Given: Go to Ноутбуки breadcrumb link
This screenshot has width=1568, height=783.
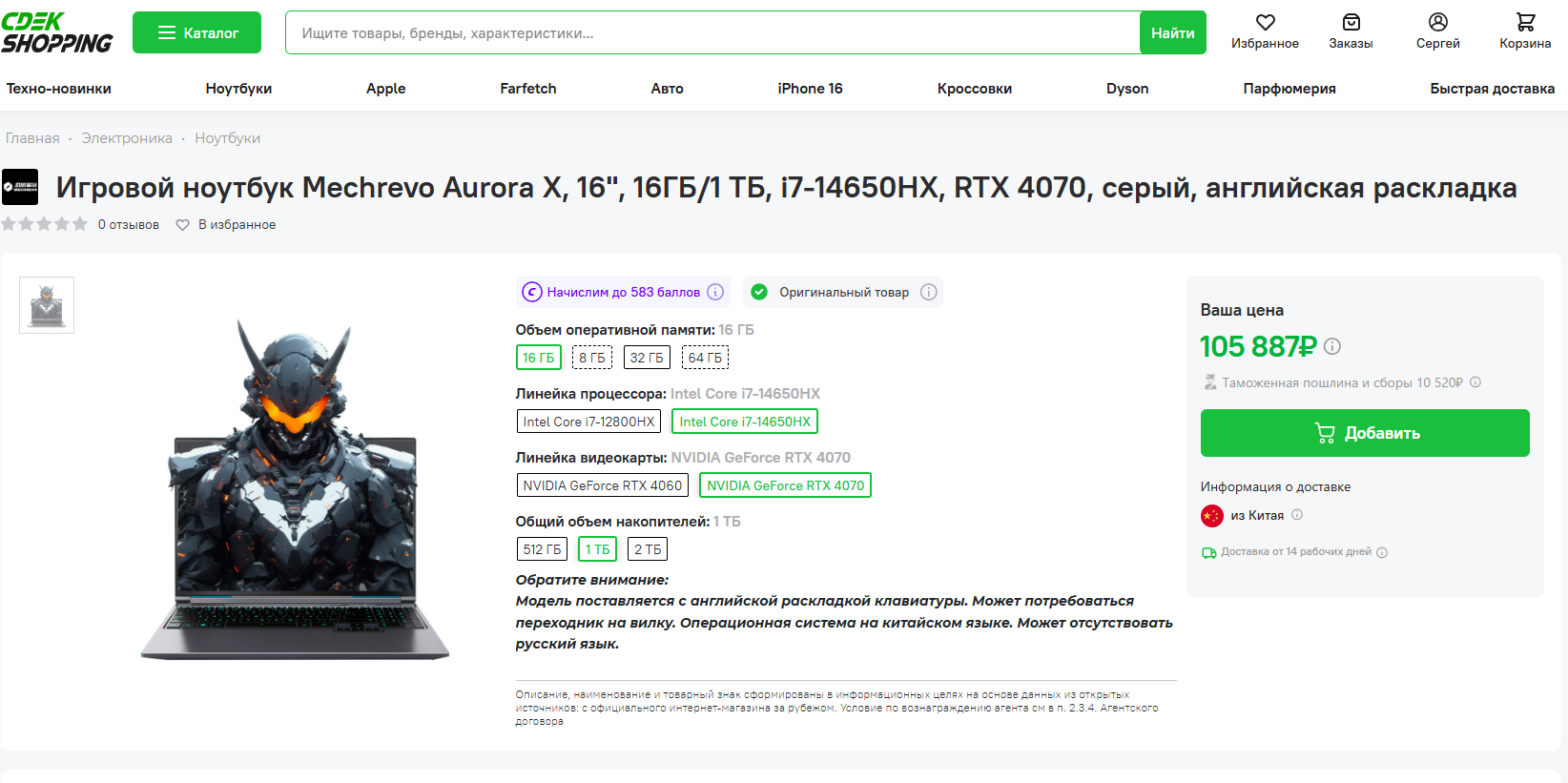Looking at the screenshot, I should (227, 138).
